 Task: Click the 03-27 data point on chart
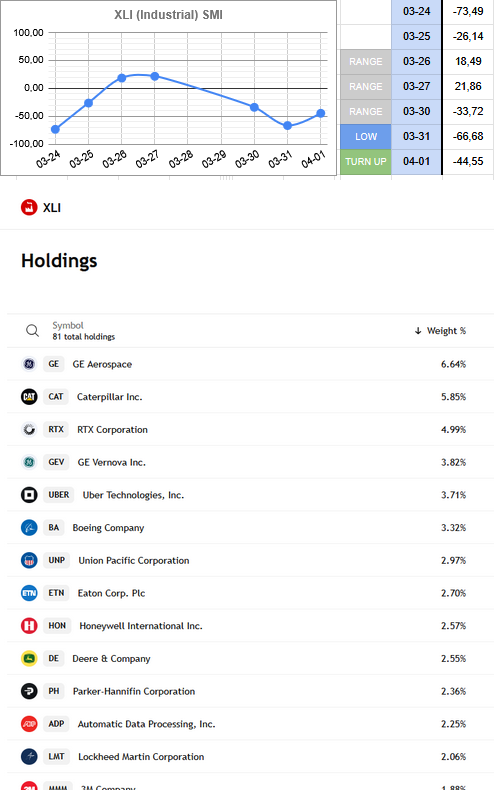155,76
